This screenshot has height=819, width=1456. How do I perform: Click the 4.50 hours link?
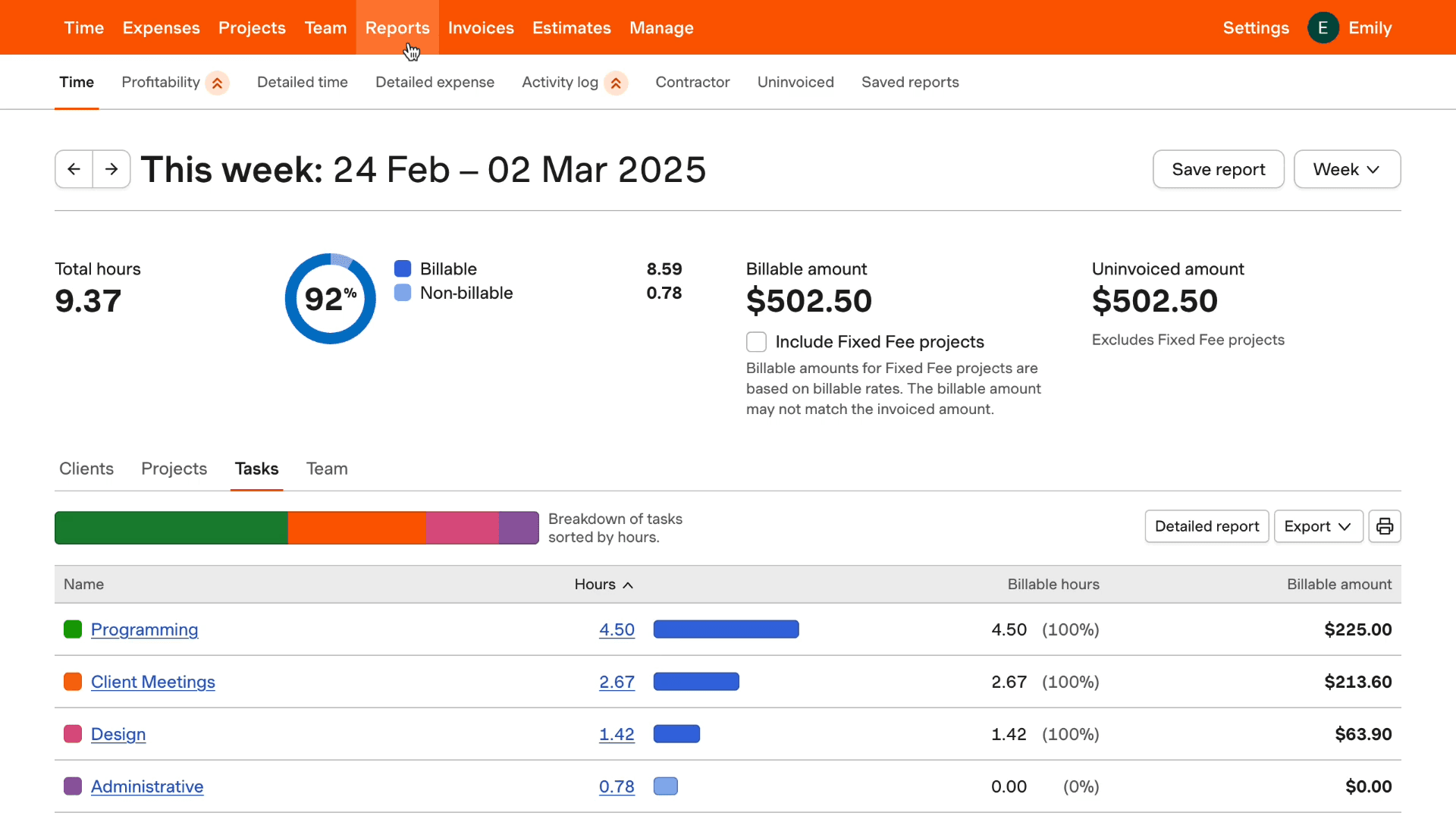(x=617, y=629)
